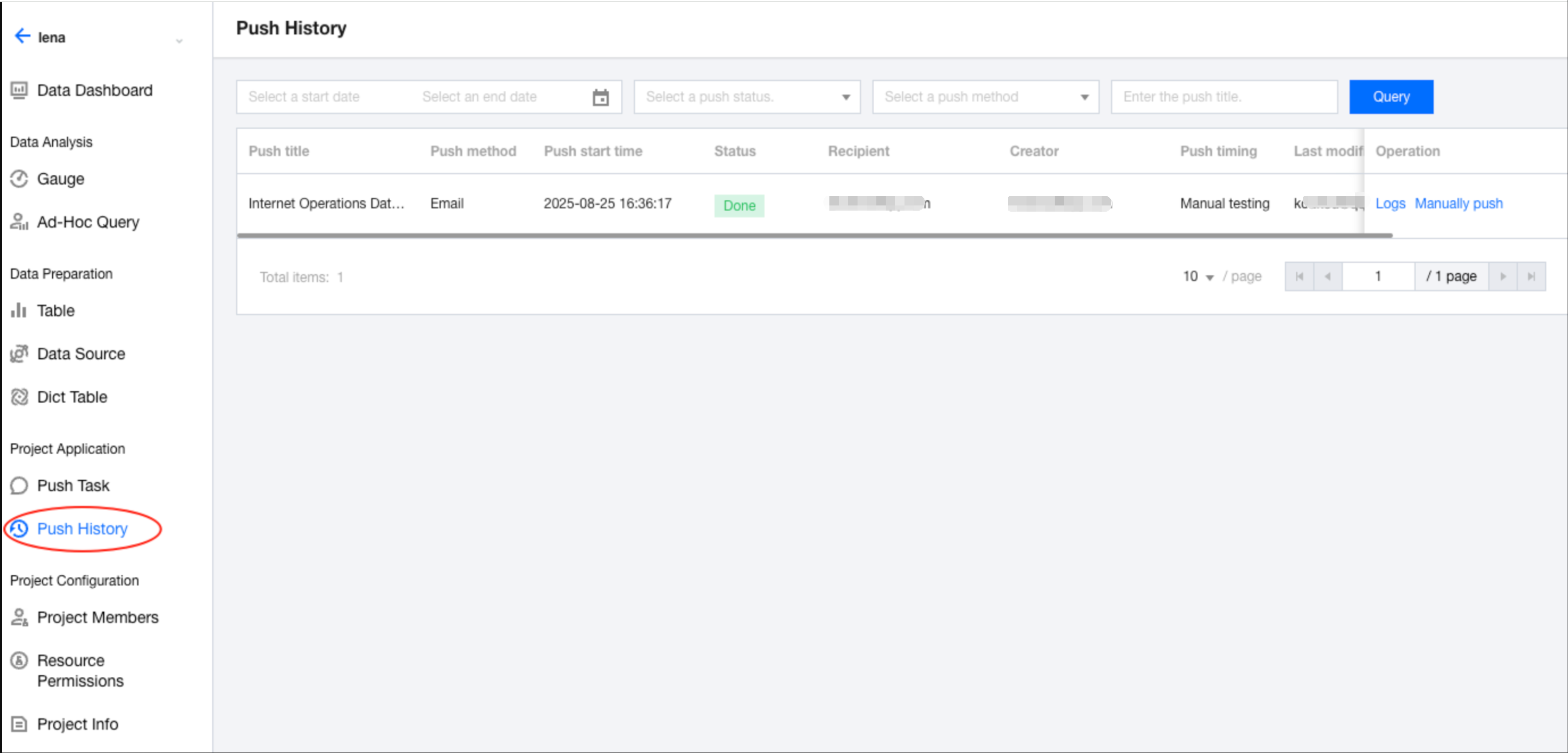Open the Logs link for the Email push

pos(1390,204)
